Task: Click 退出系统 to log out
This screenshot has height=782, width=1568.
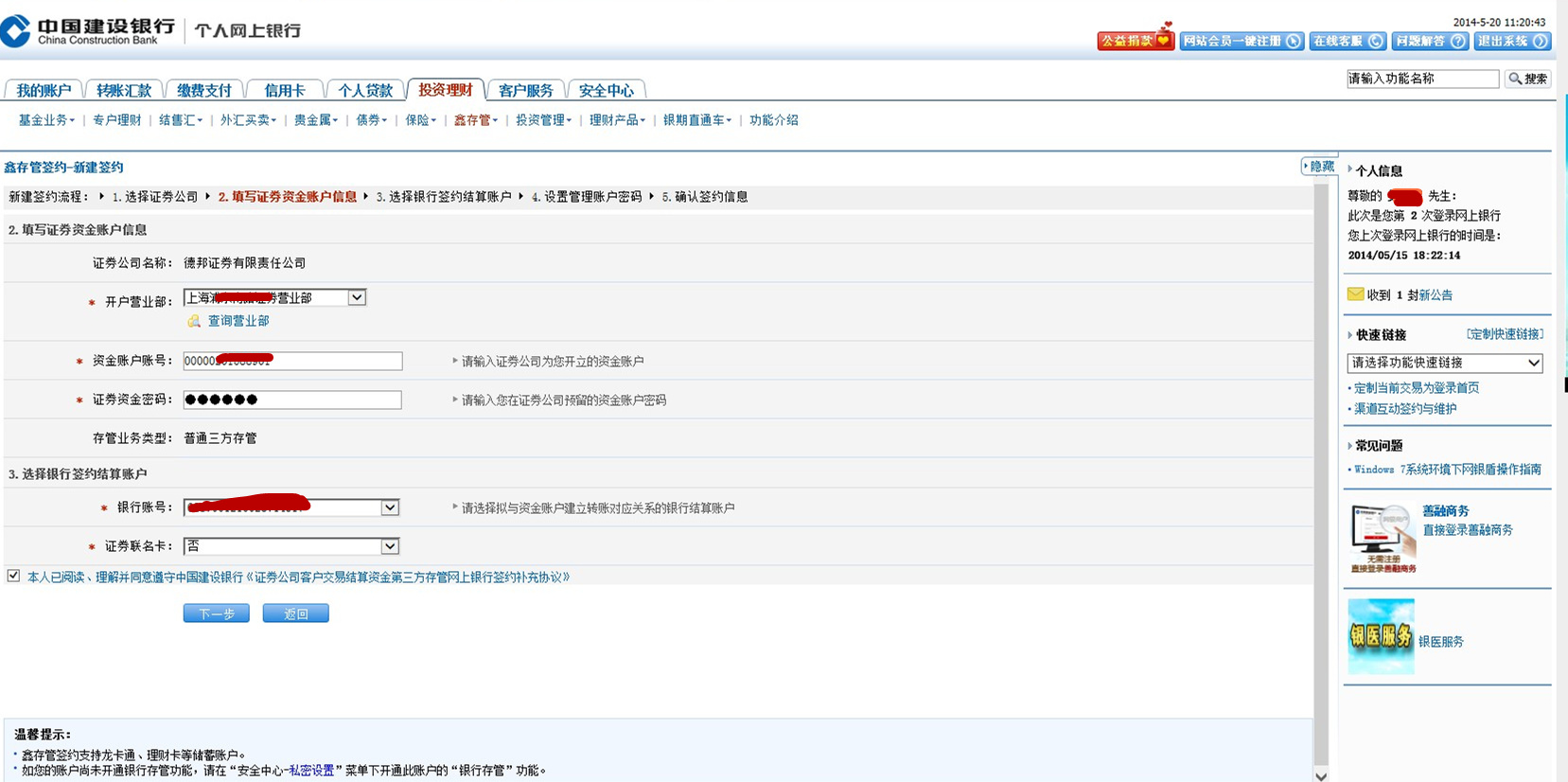Action: pyautogui.click(x=1512, y=41)
